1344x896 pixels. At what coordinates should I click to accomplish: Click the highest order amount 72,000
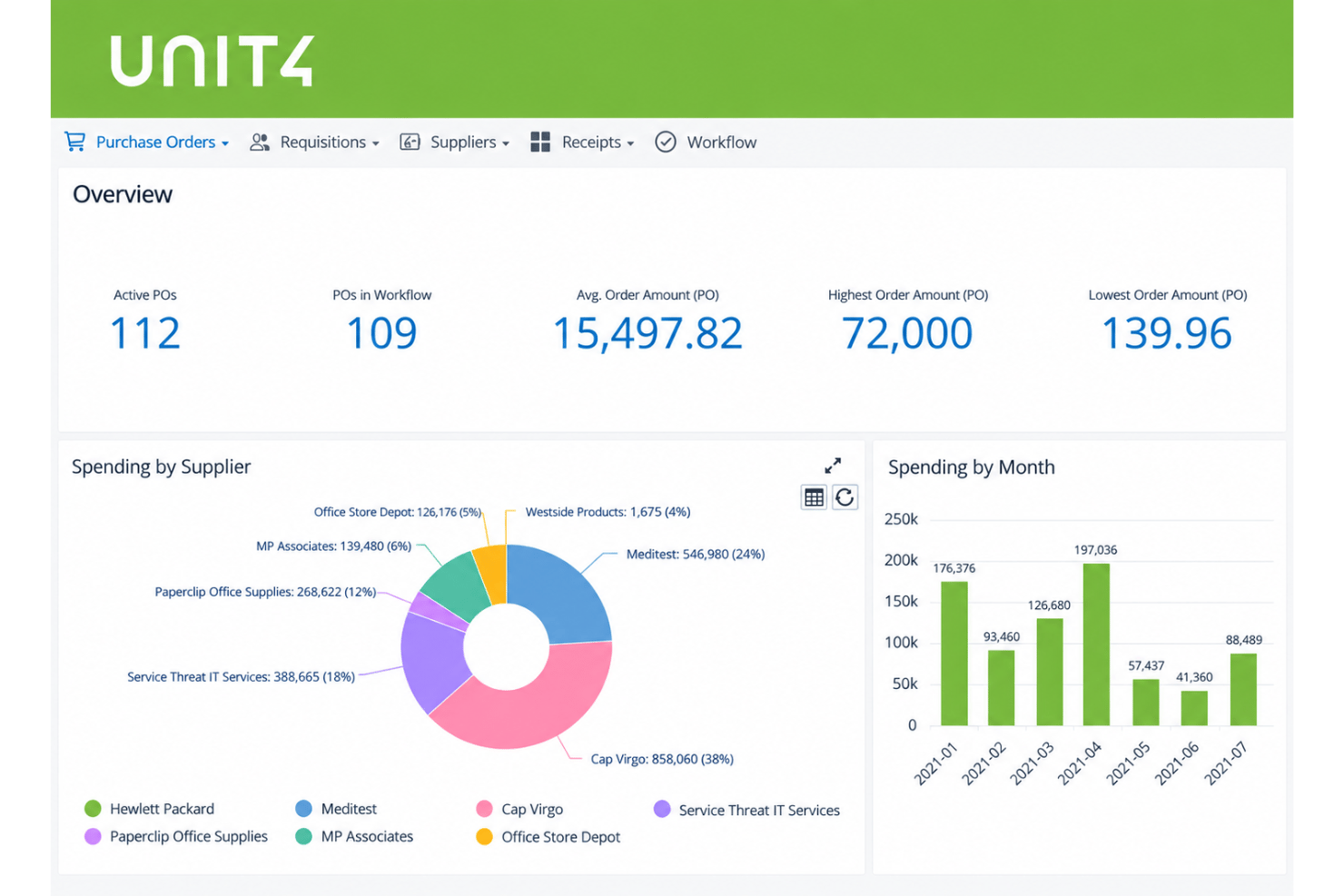pos(907,333)
